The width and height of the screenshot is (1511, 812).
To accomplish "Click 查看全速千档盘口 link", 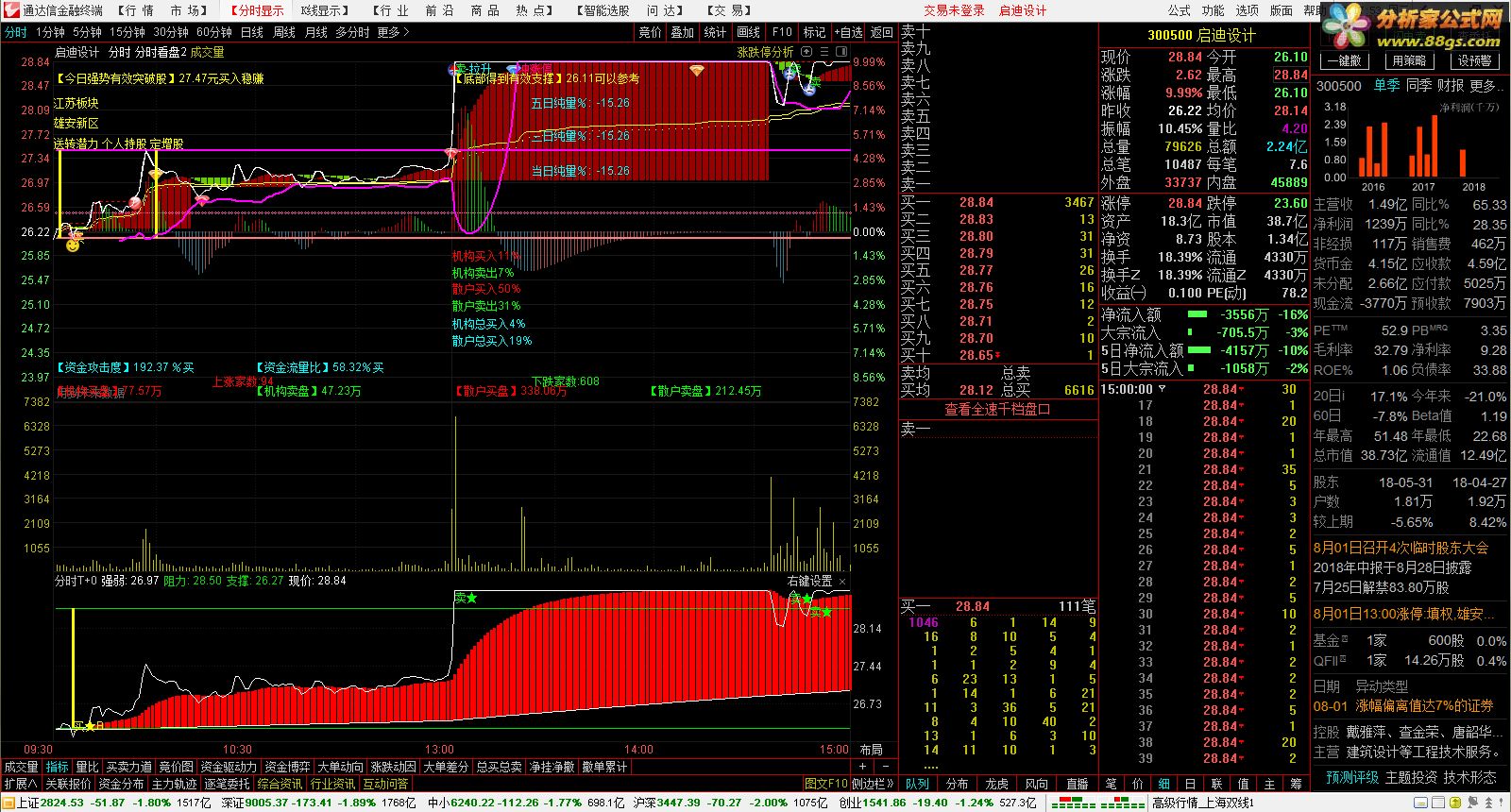I will pos(997,409).
